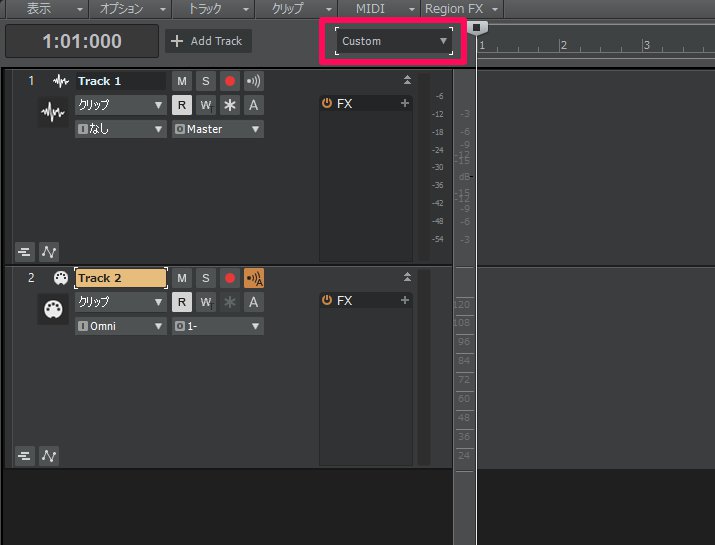Toggle Track 1 FX rack power
The height and width of the screenshot is (545, 715).
327,103
